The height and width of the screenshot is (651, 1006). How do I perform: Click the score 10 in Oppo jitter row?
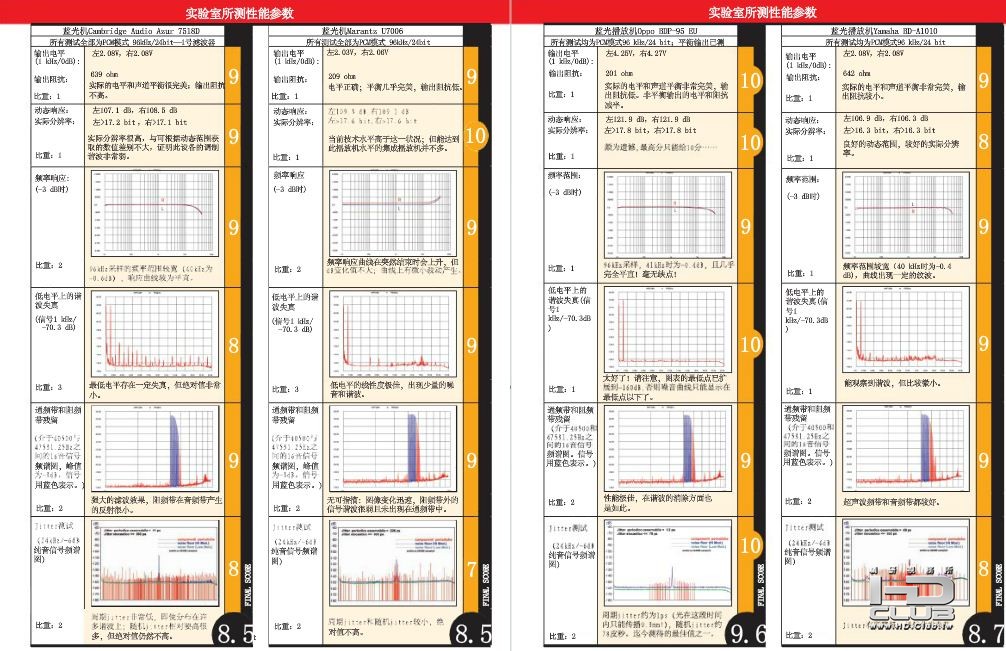tap(750, 545)
